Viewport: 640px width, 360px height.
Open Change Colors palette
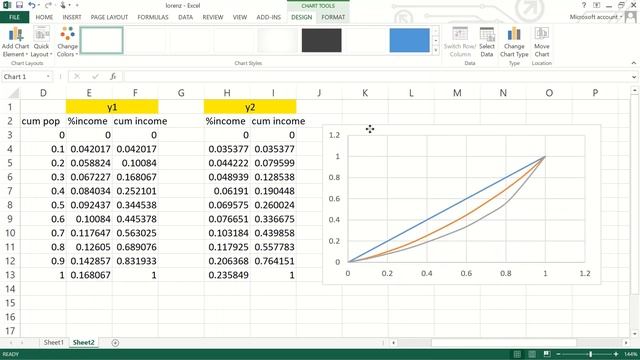click(67, 42)
